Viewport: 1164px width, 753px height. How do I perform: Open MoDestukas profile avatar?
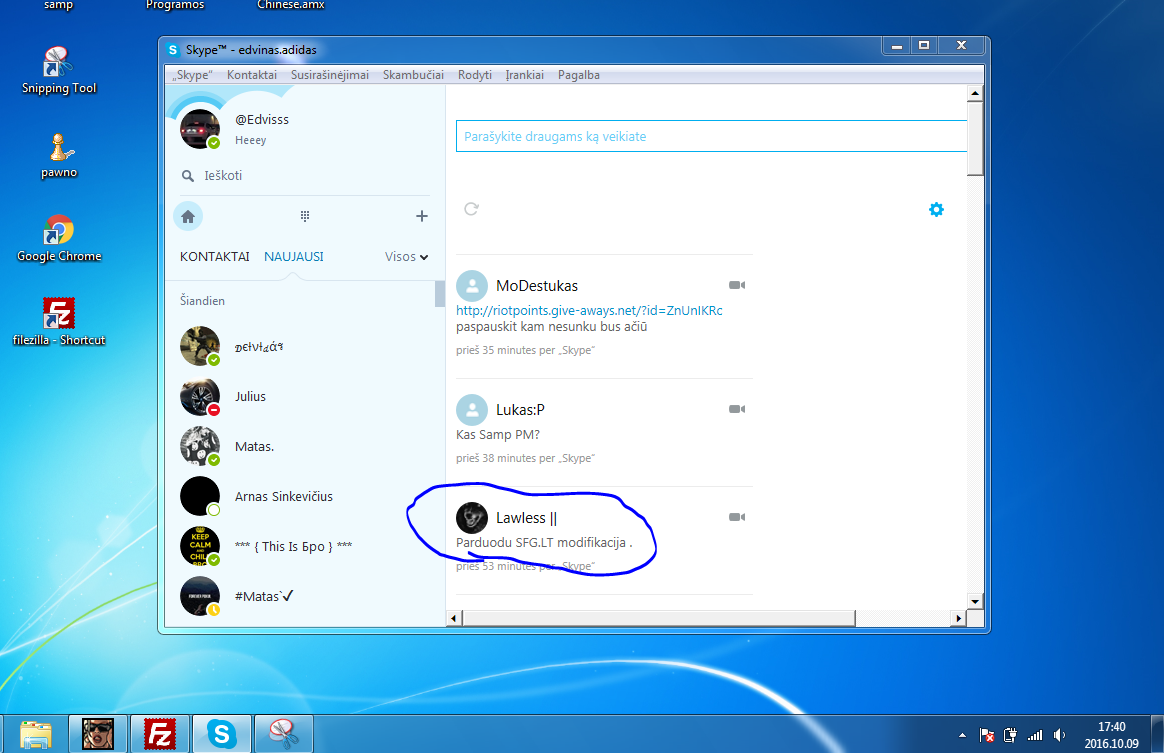[x=471, y=286]
